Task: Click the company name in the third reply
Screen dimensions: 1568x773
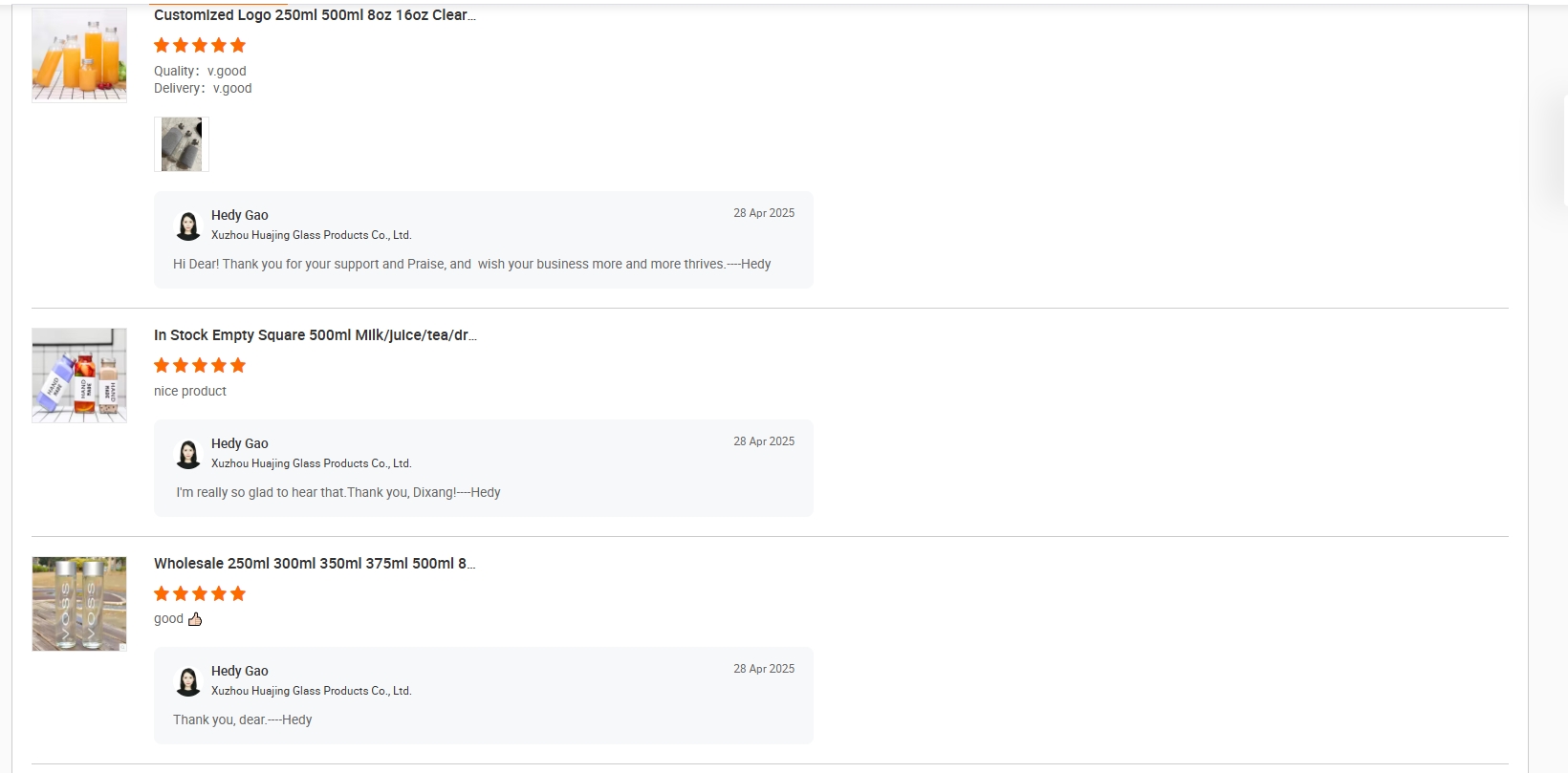Action: (x=312, y=691)
